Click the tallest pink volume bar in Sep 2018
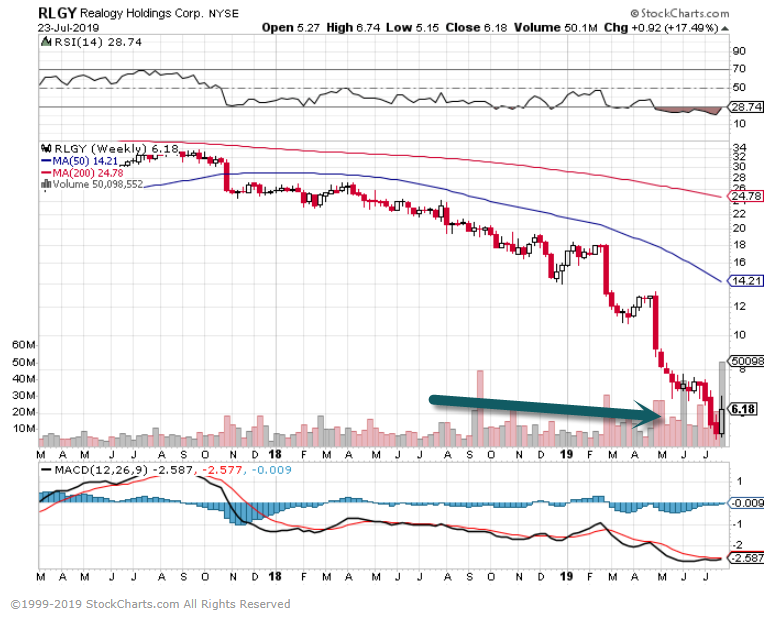This screenshot has width=776, height=617. click(x=480, y=408)
